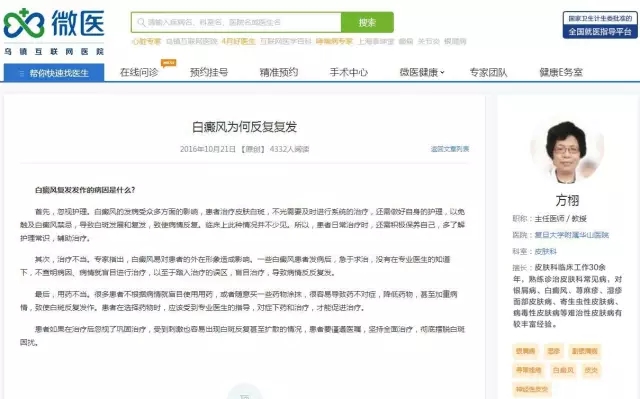The width and height of the screenshot is (640, 399).
Task: Click heading 白癜风复发发作的病因是什么?
Action: (x=85, y=190)
